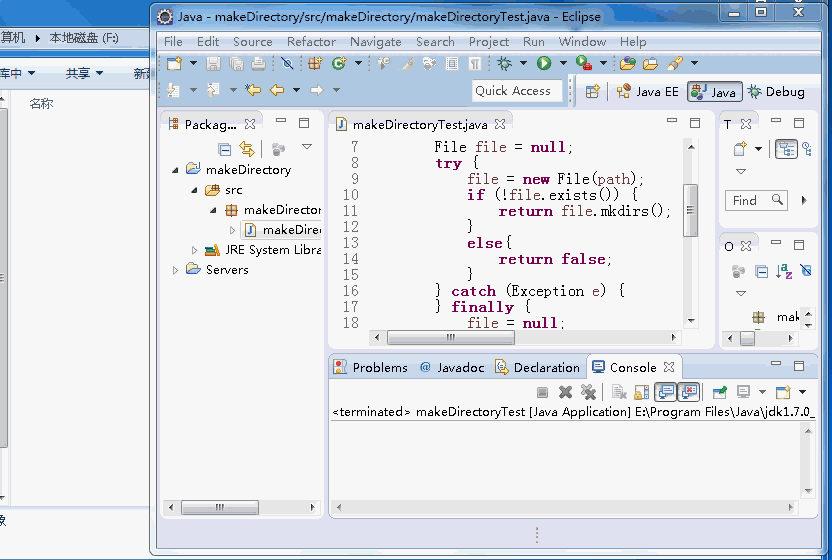Click the Save icon in toolbar
The width and height of the screenshot is (832, 560).
click(x=213, y=64)
